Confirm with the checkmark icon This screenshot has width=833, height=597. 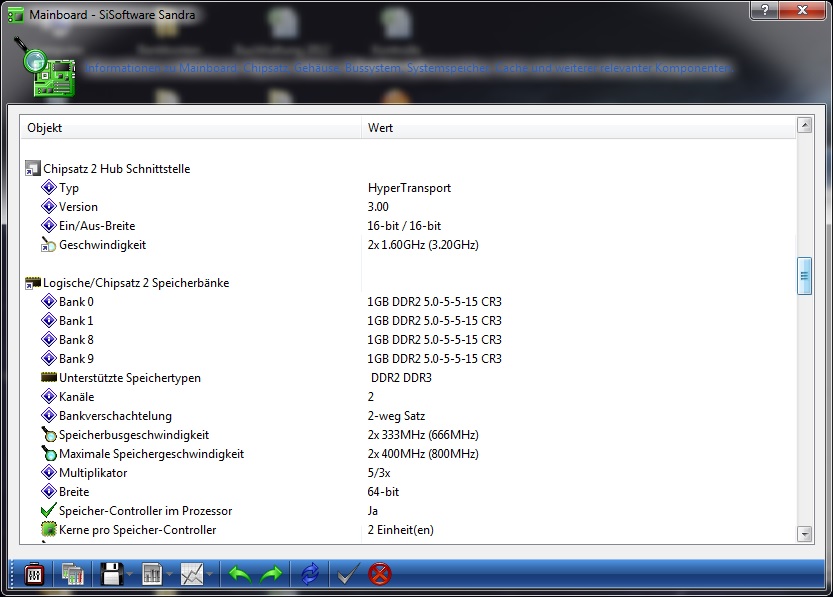pos(348,574)
